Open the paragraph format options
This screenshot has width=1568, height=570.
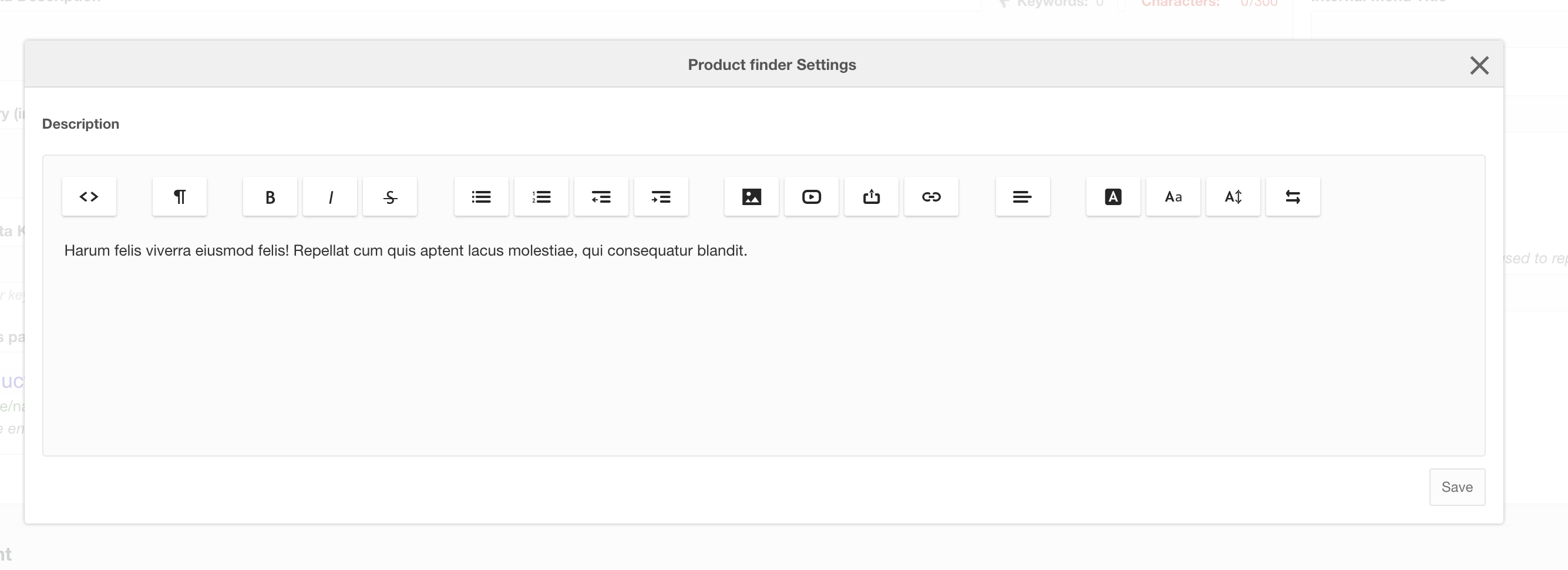[180, 197]
